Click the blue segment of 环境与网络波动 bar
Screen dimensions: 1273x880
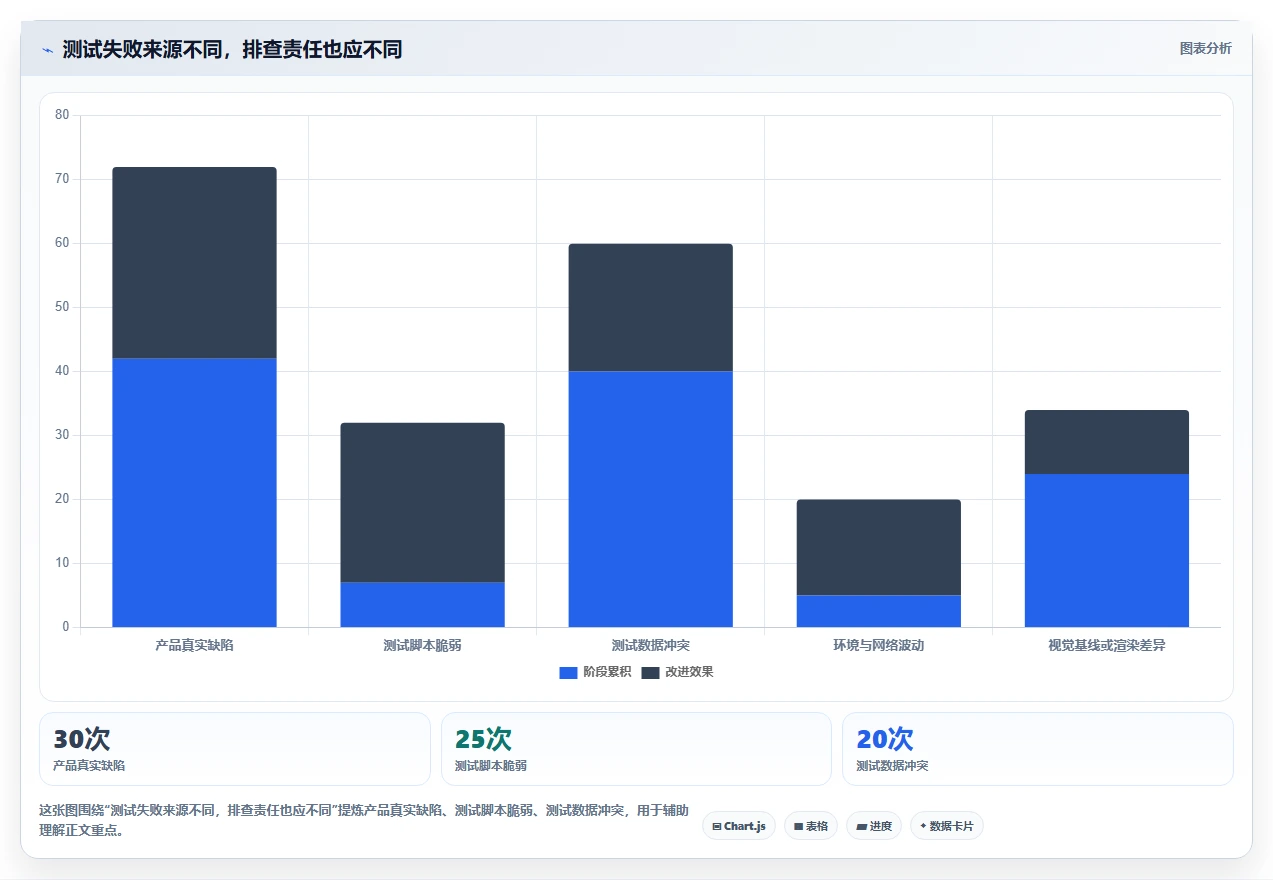pos(878,611)
